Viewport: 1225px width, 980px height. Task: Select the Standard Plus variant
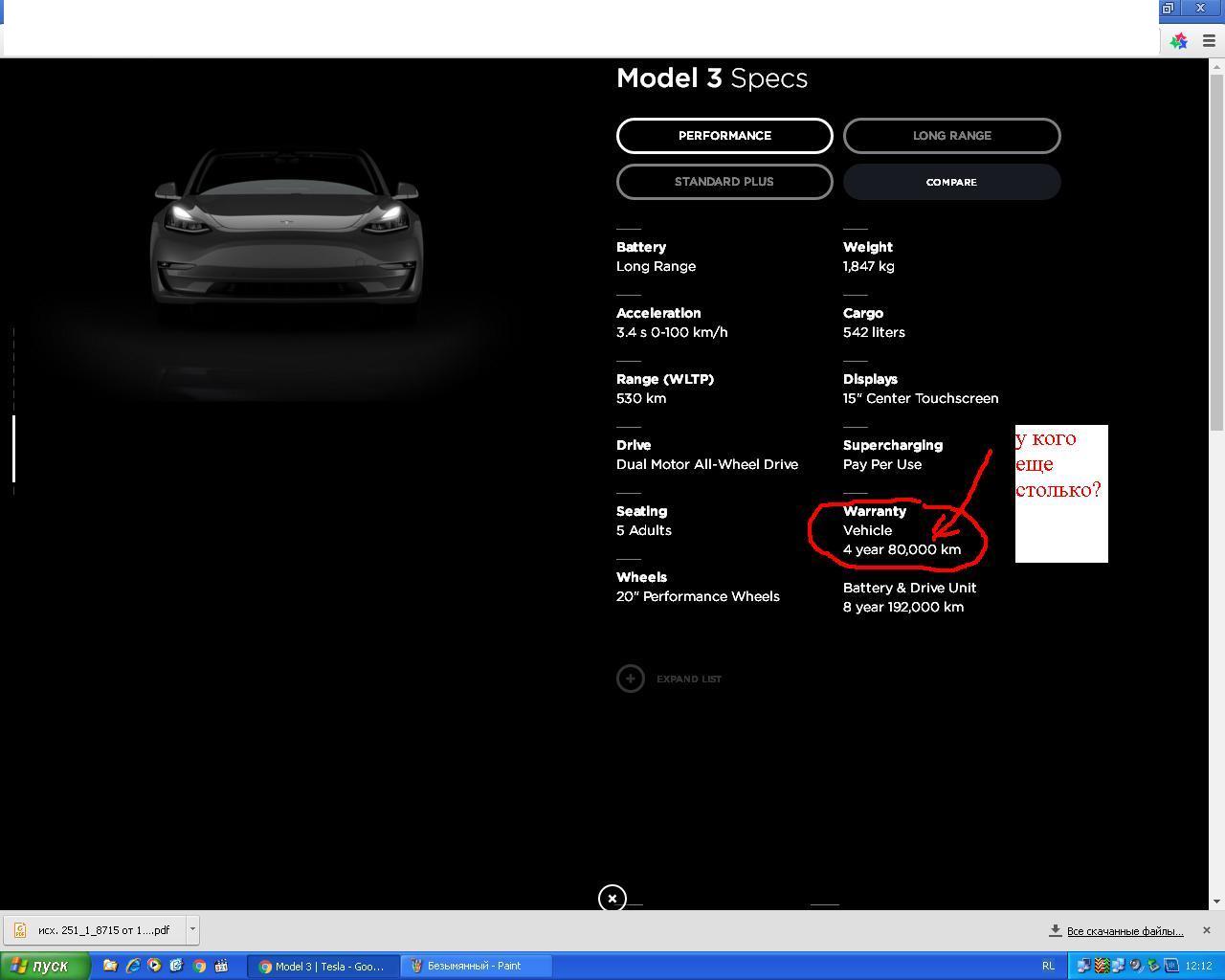click(x=724, y=182)
